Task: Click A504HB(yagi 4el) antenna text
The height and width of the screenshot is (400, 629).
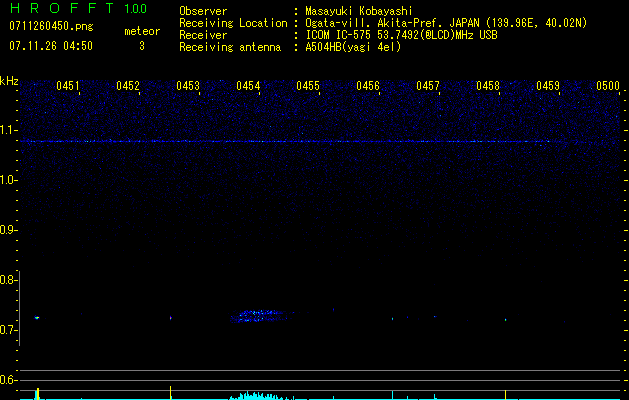Action: point(353,47)
